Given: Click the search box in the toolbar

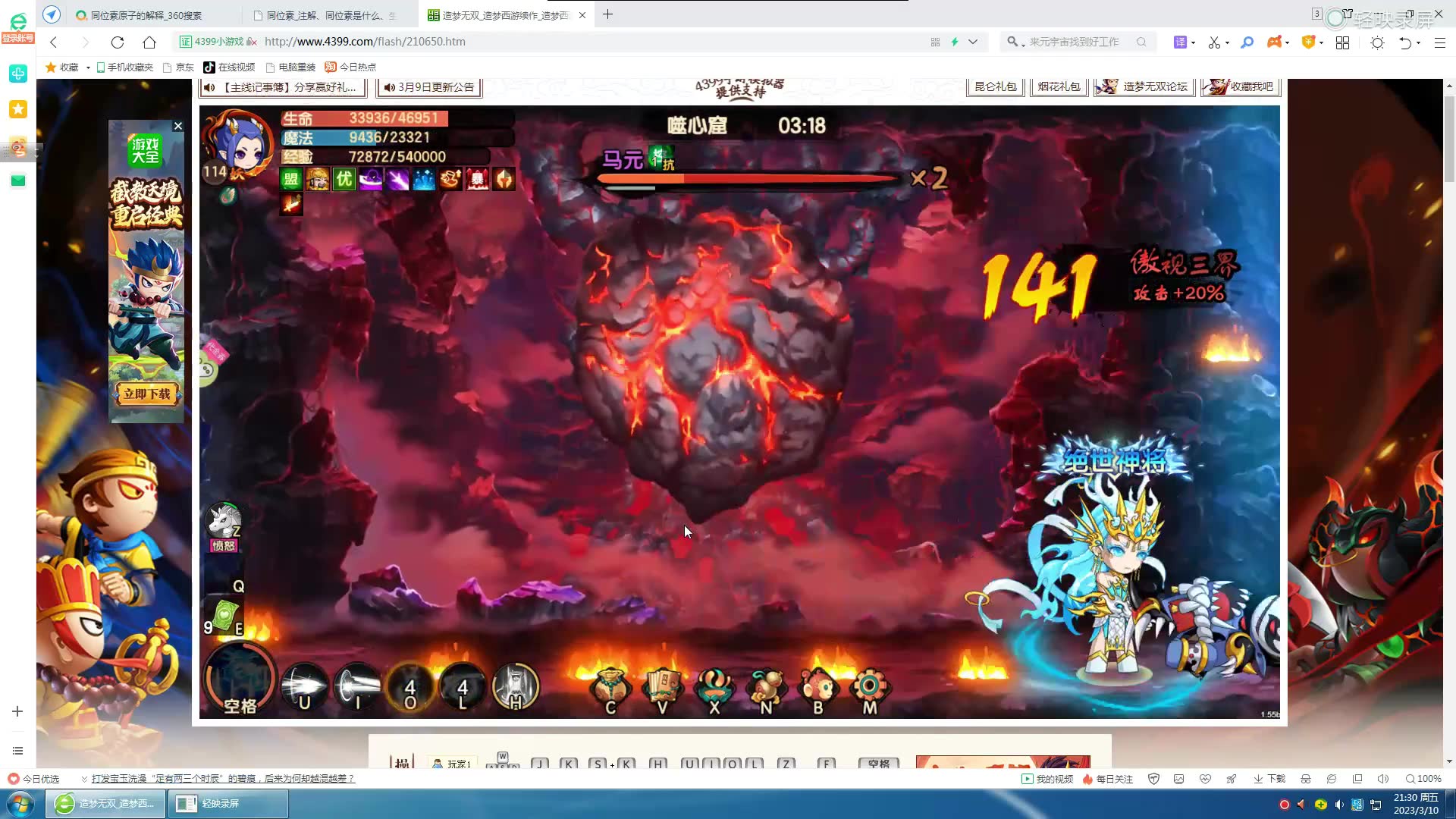Looking at the screenshot, I should click(1077, 42).
